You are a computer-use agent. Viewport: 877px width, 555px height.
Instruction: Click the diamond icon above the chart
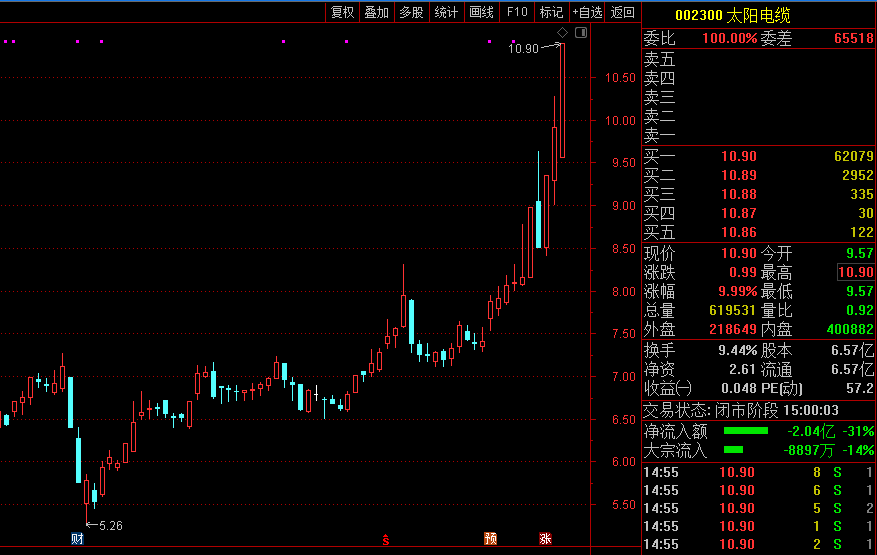563,33
